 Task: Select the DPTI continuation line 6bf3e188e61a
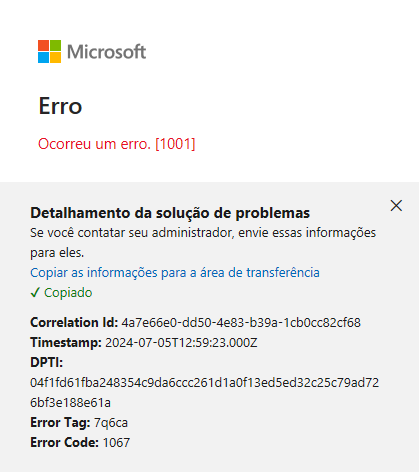[x=70, y=403]
